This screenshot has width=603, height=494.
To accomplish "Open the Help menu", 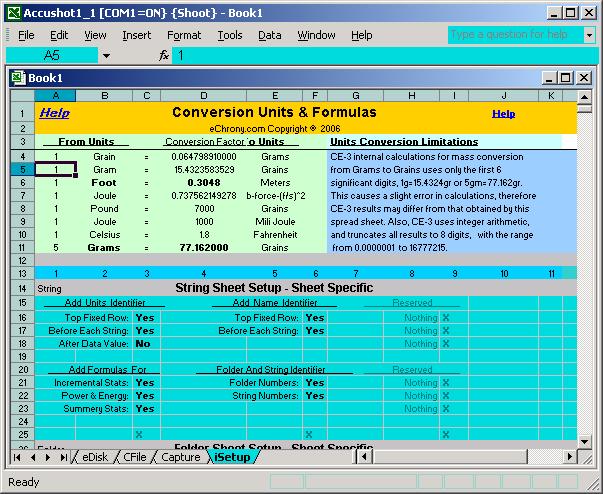I will 361,35.
